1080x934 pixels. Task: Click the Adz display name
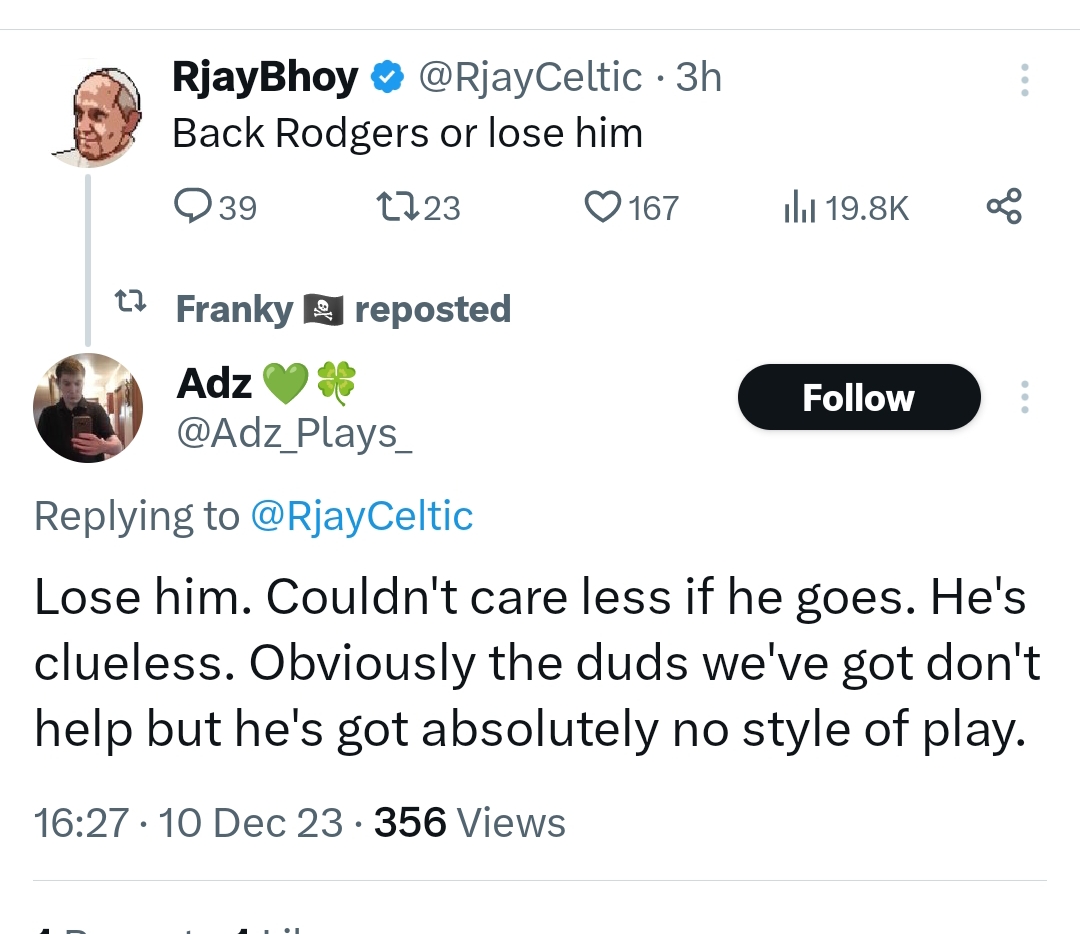pos(214,382)
